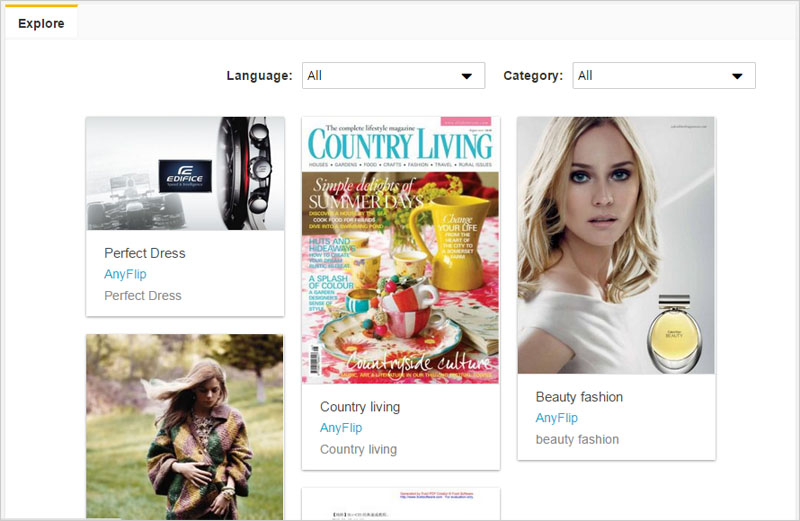Viewport: 800px width, 521px height.
Task: Open the Beauty fashion cover image
Action: pos(616,245)
